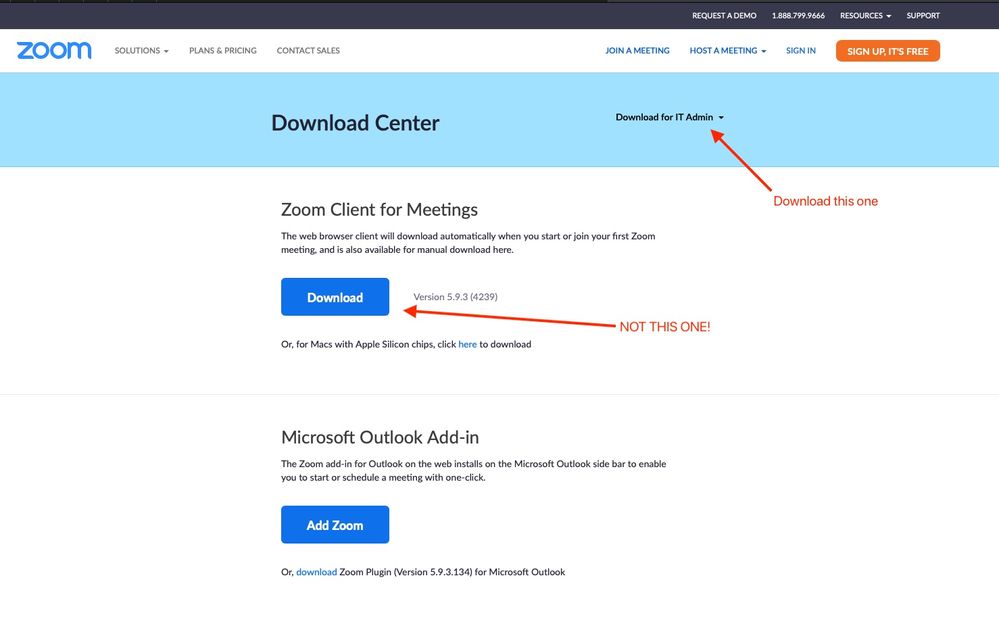The width and height of the screenshot is (999, 622).
Task: Open the Contact Sales page
Action: point(308,50)
